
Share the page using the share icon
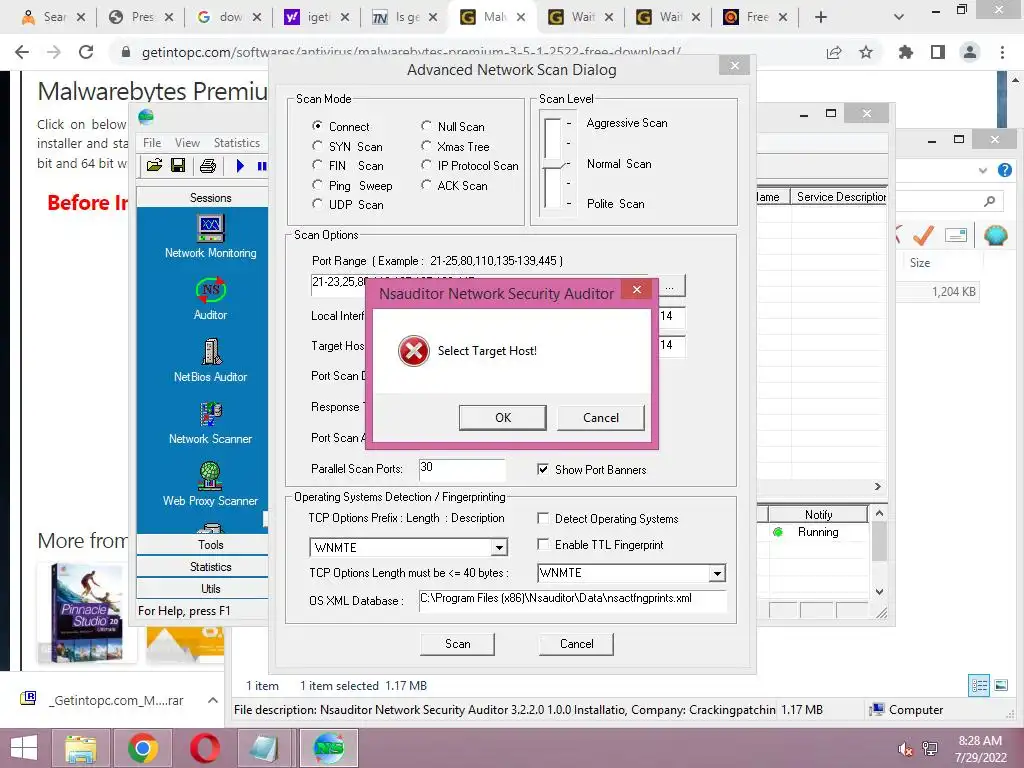[834, 52]
